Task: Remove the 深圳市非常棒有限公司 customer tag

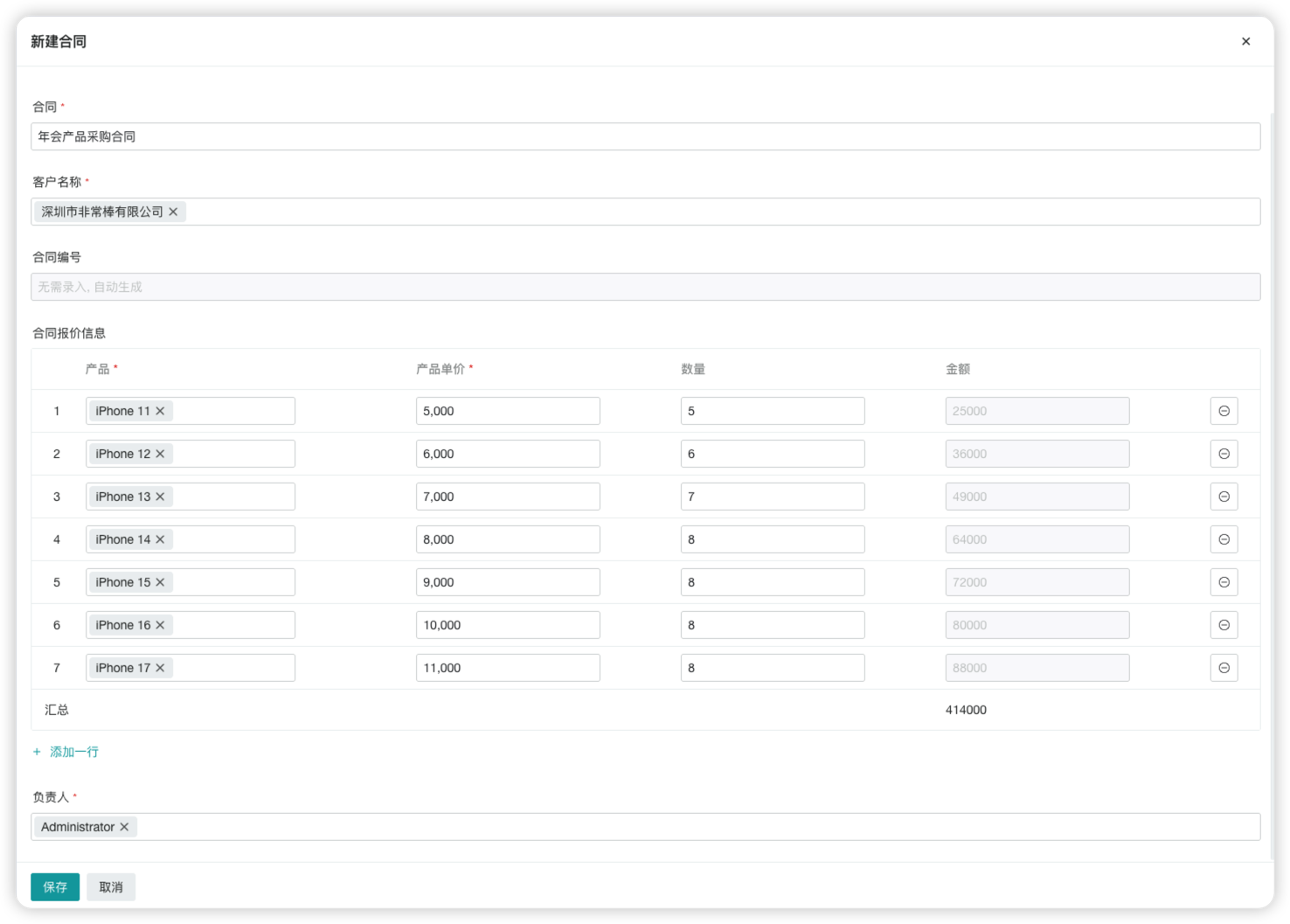Action: 173,212
